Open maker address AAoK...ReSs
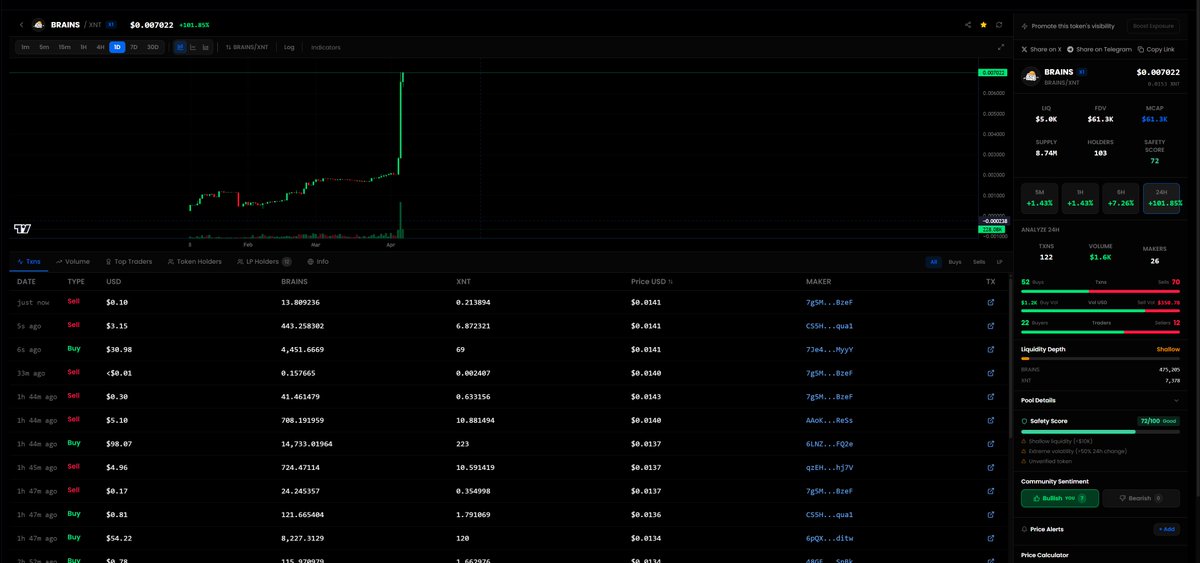The width and height of the screenshot is (1200, 563). (829, 421)
